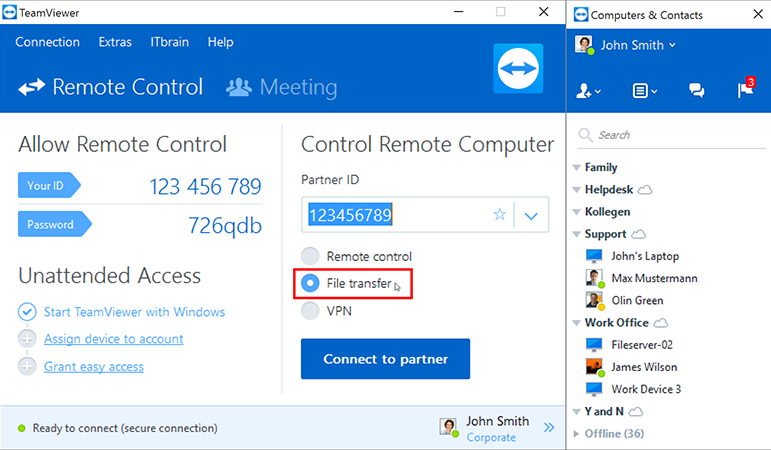Open the chat bubbles icon
The image size is (771, 450).
(x=696, y=90)
